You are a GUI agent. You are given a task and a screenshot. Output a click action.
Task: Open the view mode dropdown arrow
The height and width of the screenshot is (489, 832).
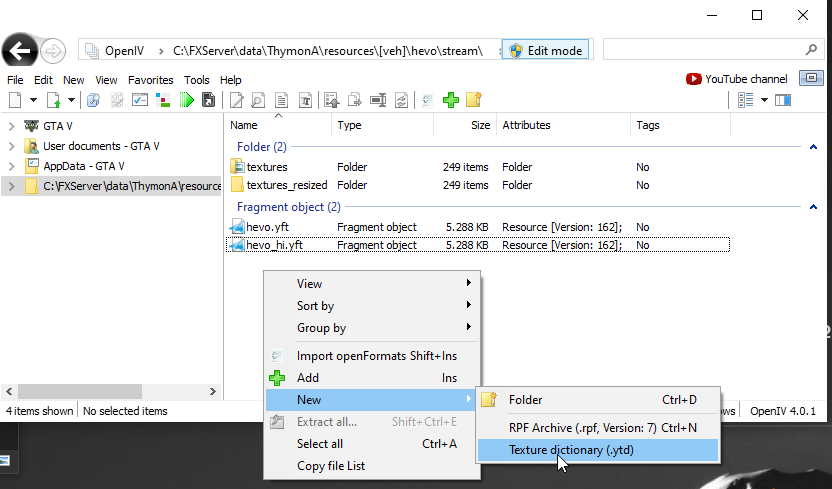(x=765, y=100)
